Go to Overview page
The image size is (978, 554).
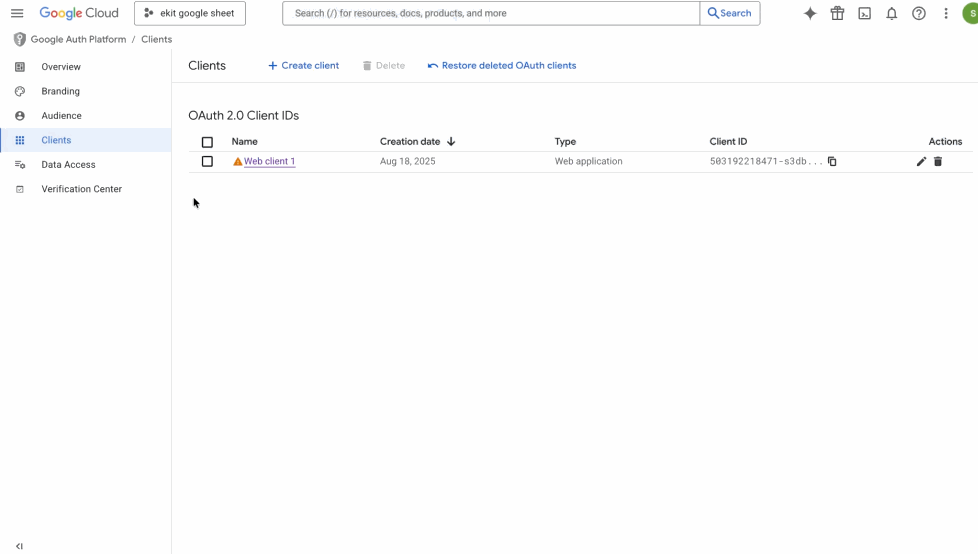pyautogui.click(x=61, y=67)
